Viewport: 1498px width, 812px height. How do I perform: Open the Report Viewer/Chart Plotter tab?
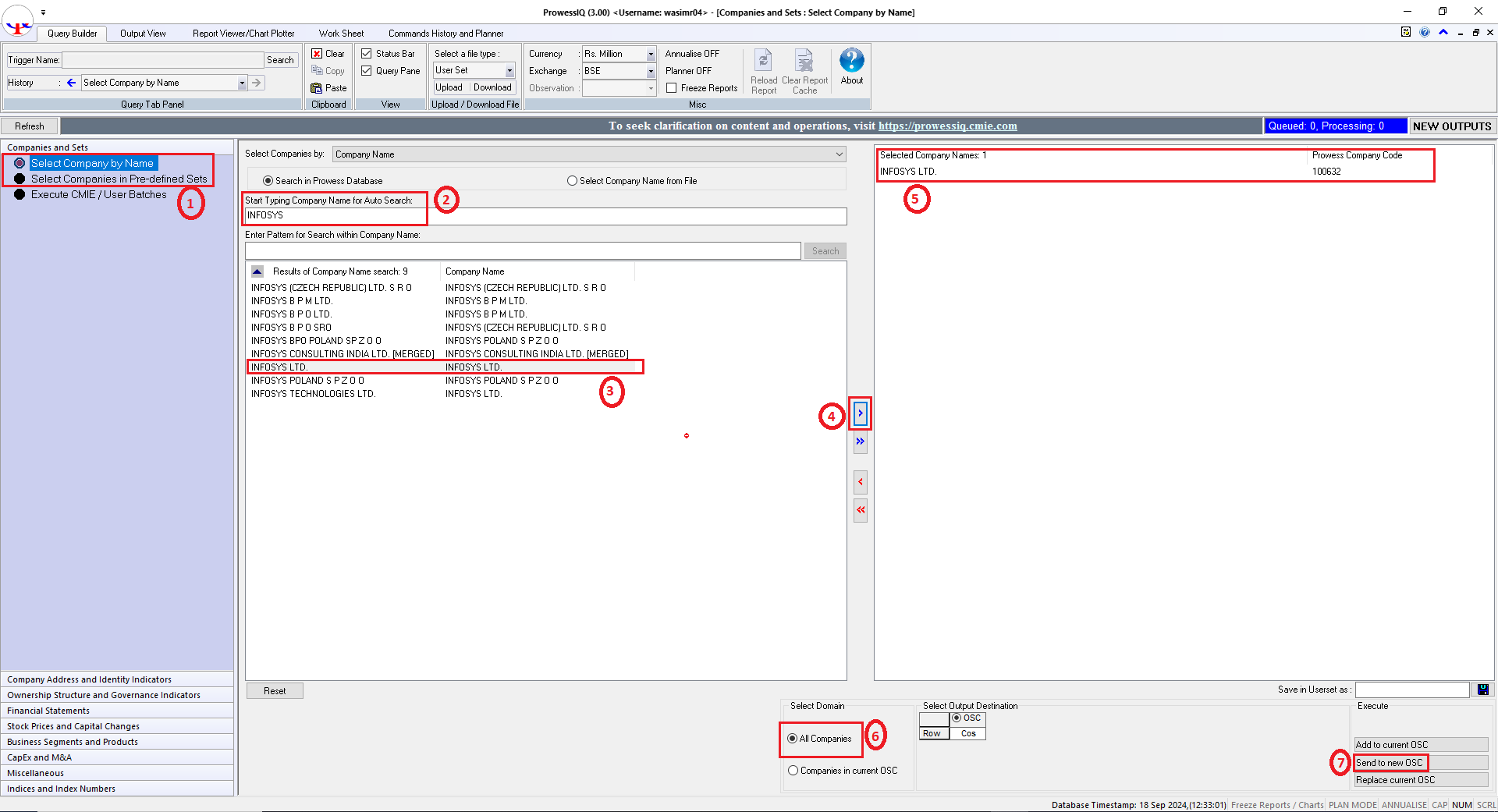(243, 34)
